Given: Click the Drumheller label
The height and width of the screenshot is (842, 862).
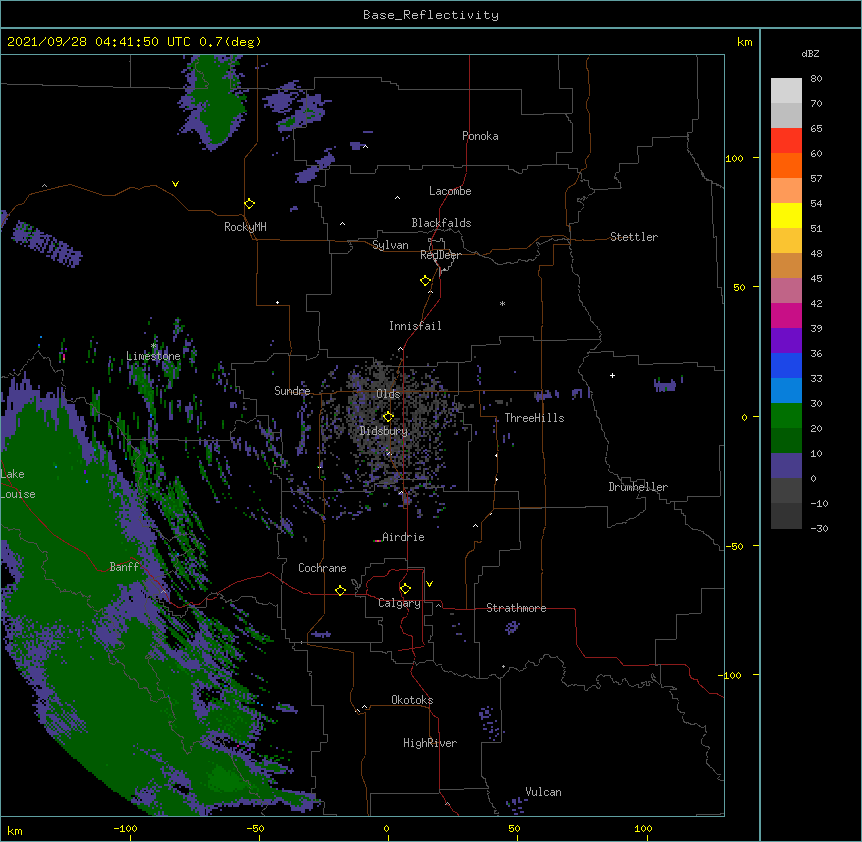Looking at the screenshot, I should 638,487.
